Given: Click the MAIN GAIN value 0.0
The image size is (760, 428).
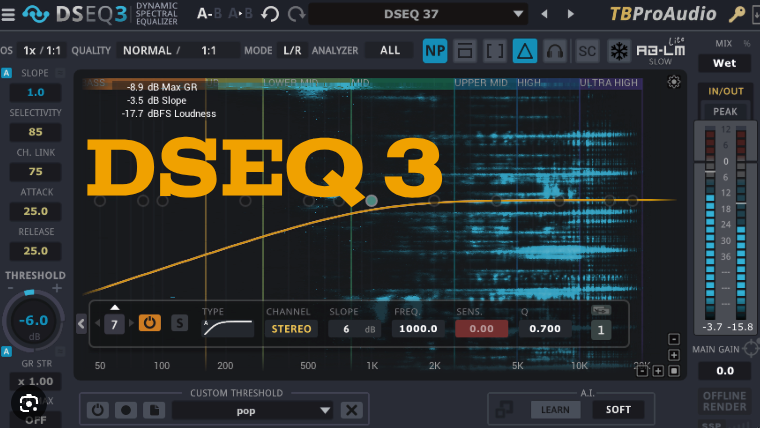Looking at the screenshot, I should pos(725,371).
